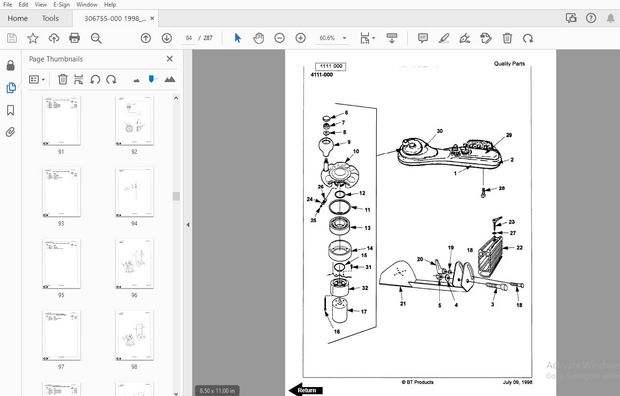Toggle the Page Thumbnails sidebar icon

click(x=11, y=87)
